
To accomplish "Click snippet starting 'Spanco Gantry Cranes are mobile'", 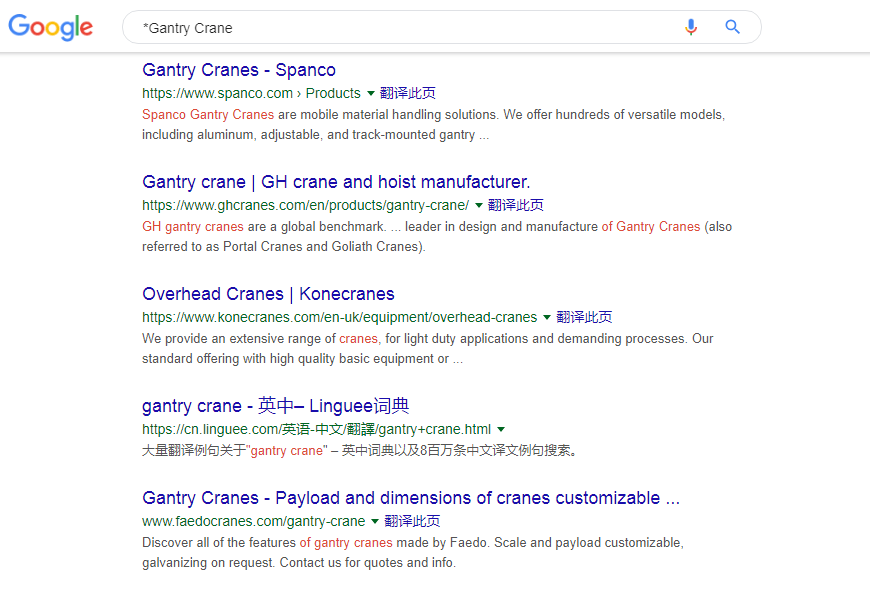I will [433, 124].
